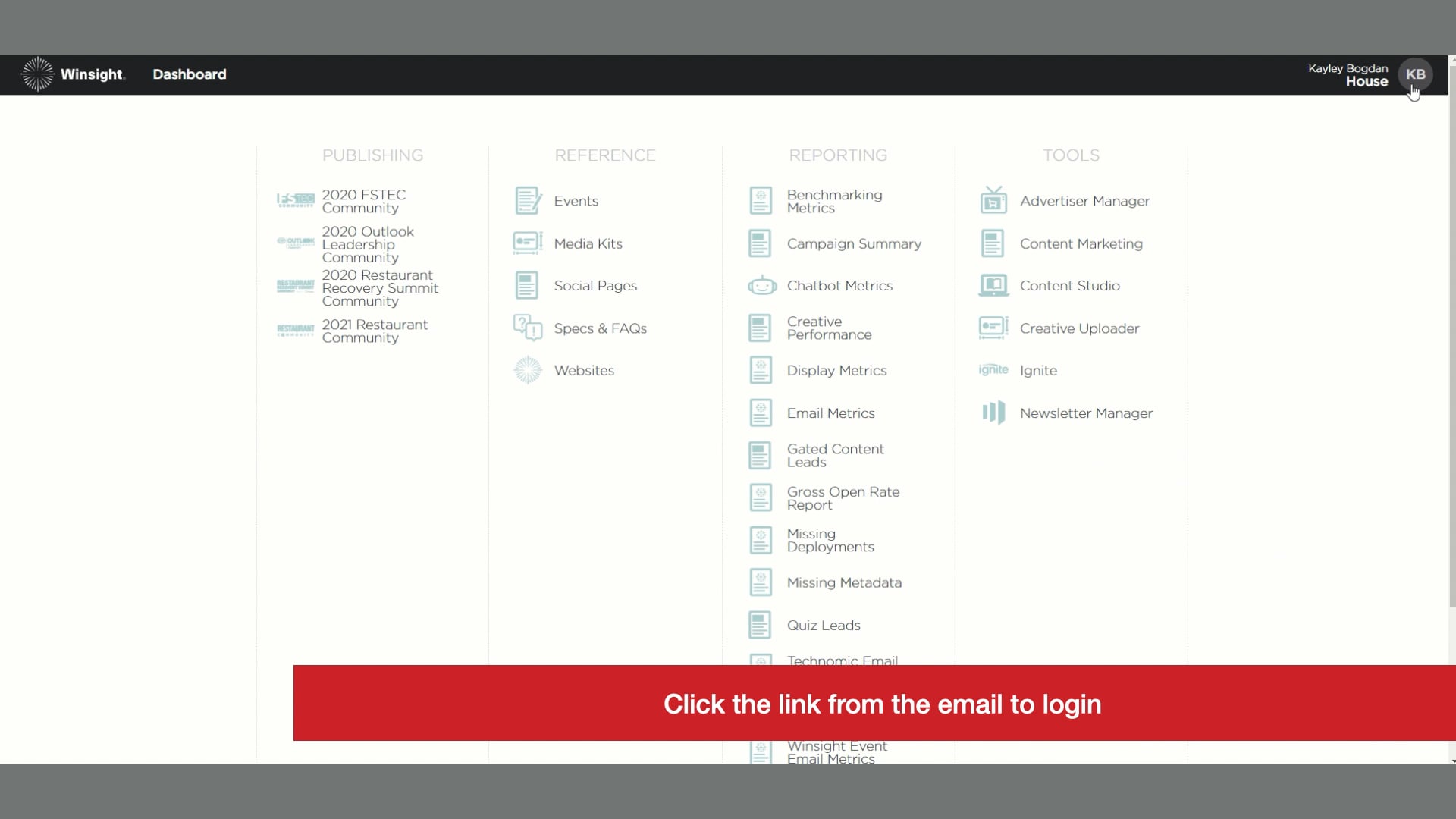Click the Websites starburst icon

(528, 370)
